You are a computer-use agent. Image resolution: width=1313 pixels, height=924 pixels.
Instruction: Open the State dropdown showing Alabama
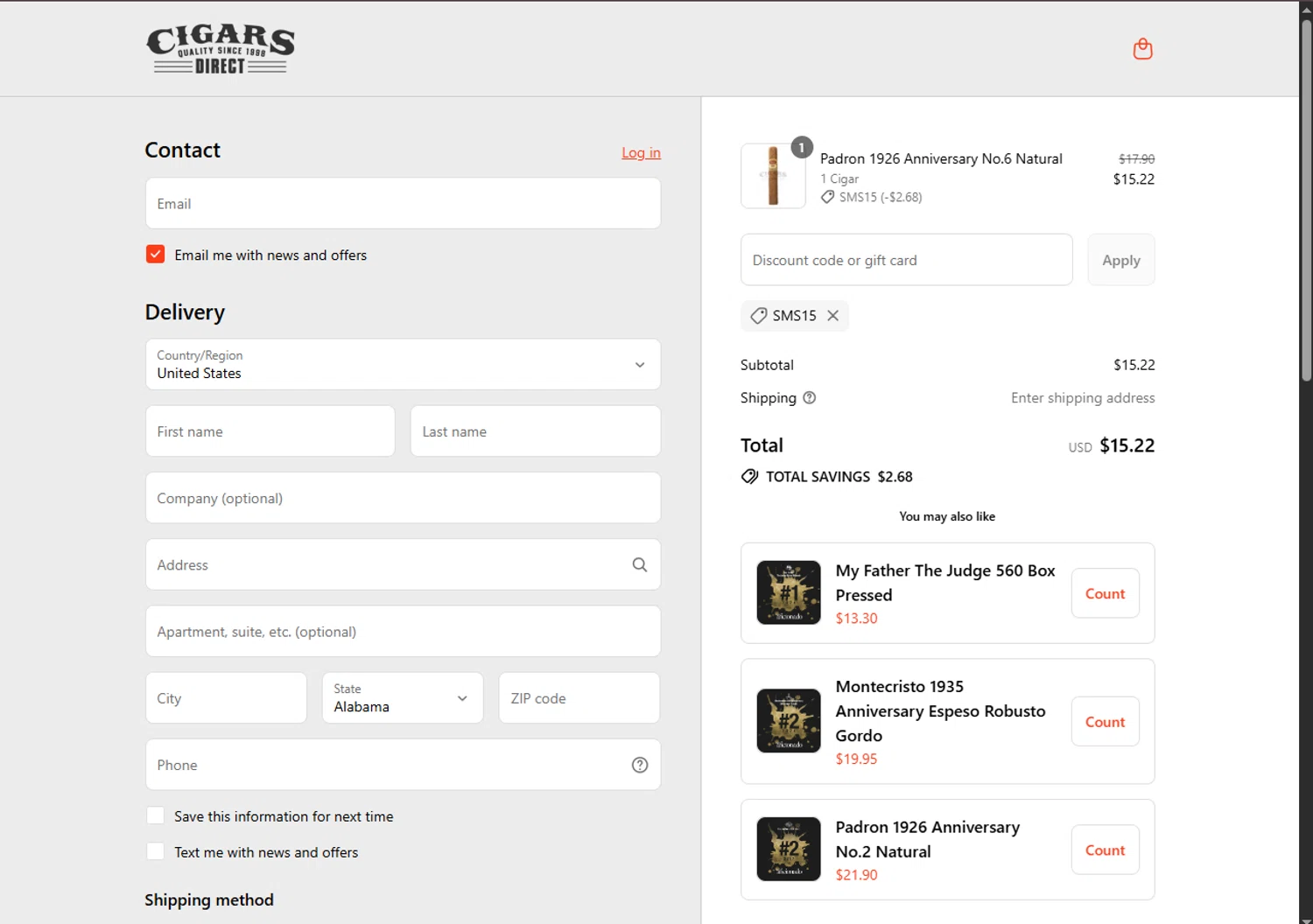coord(403,697)
